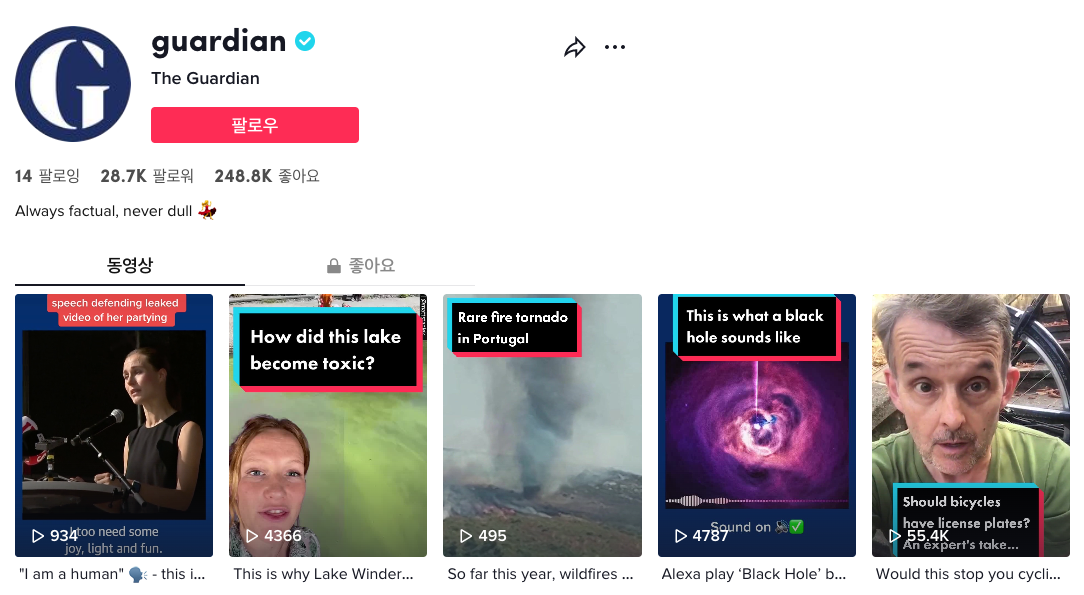1084x595 pixels.
Task: Click the blue verified badge icon
Action: click(x=305, y=41)
